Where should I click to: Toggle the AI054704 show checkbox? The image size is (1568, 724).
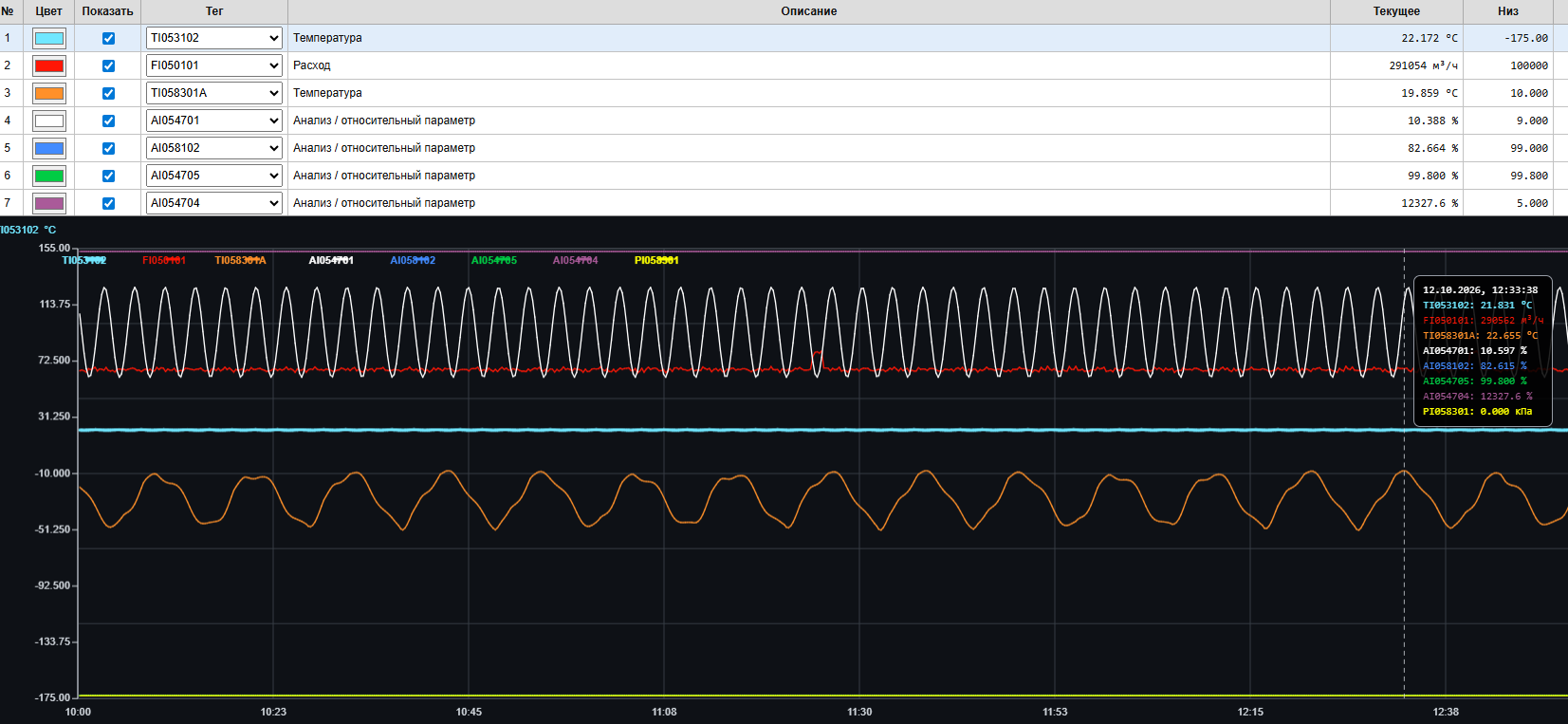point(108,204)
